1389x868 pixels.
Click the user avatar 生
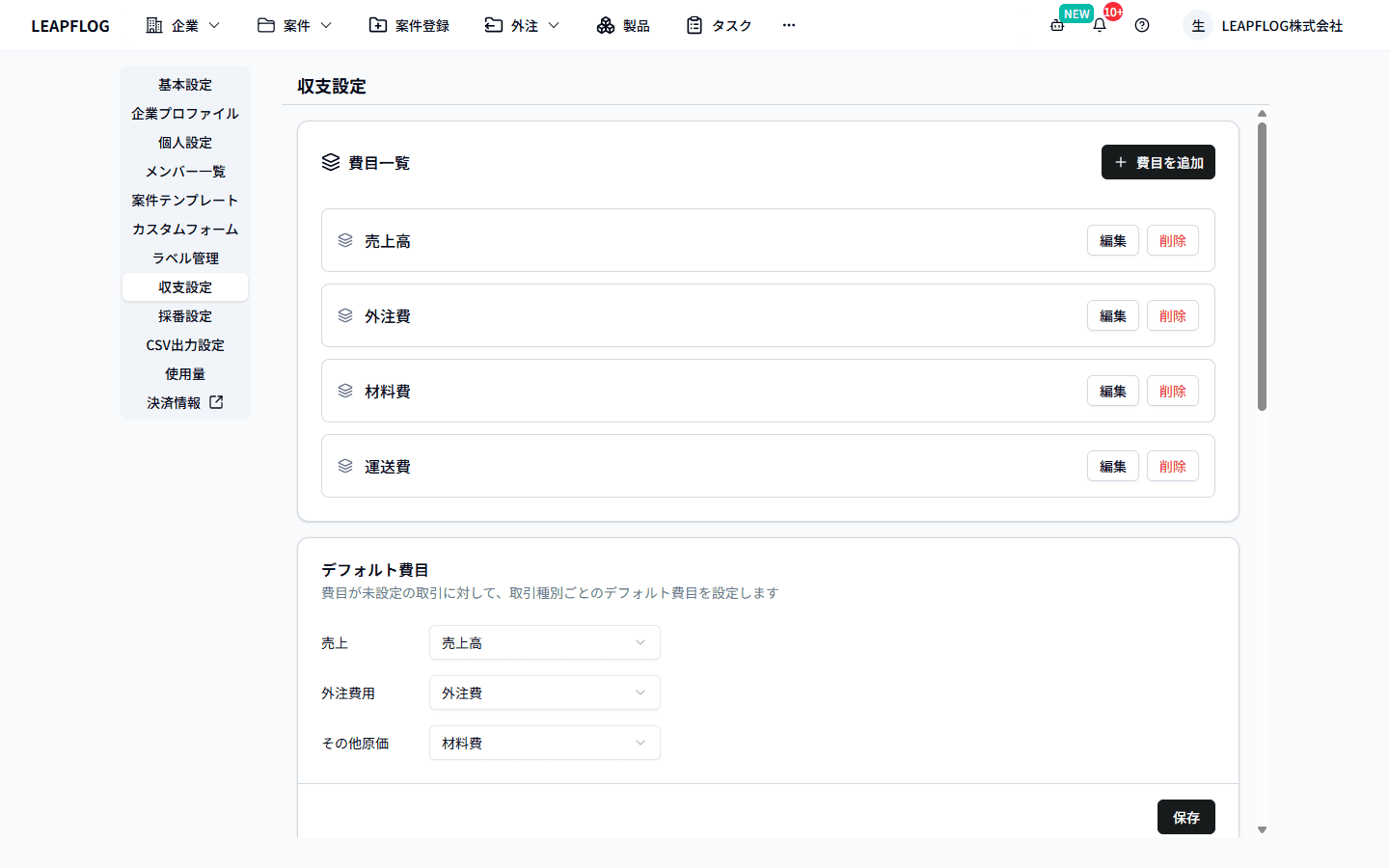(1198, 26)
